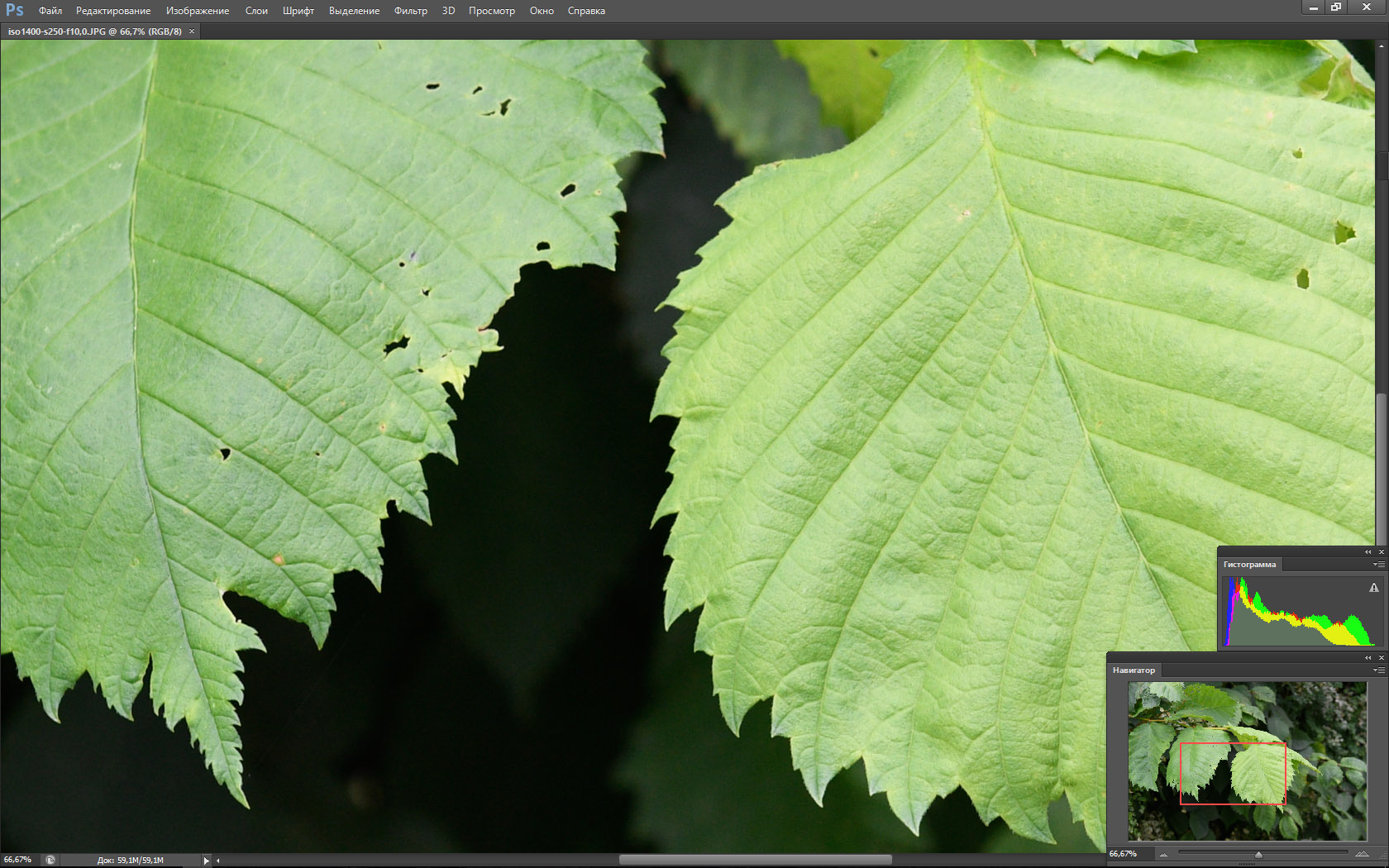Click the histogram cached data warning icon
1389x868 pixels.
1374,588
